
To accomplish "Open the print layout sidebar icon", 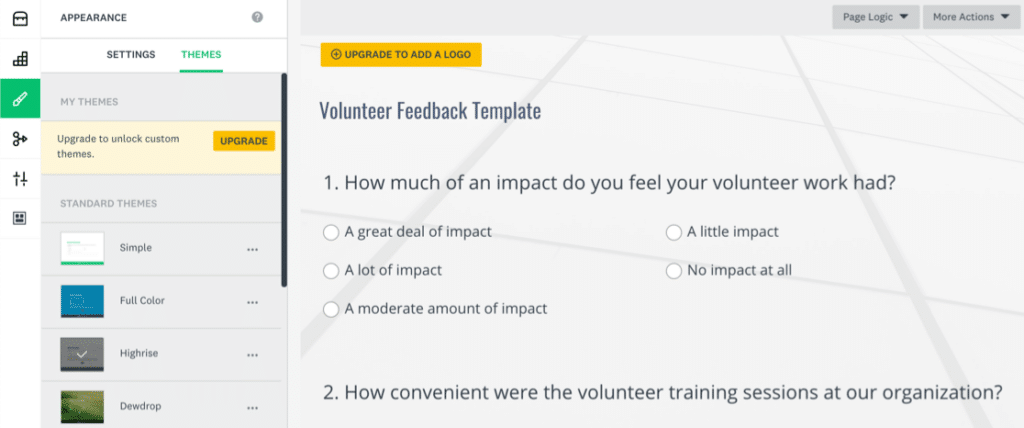I will click(x=20, y=218).
